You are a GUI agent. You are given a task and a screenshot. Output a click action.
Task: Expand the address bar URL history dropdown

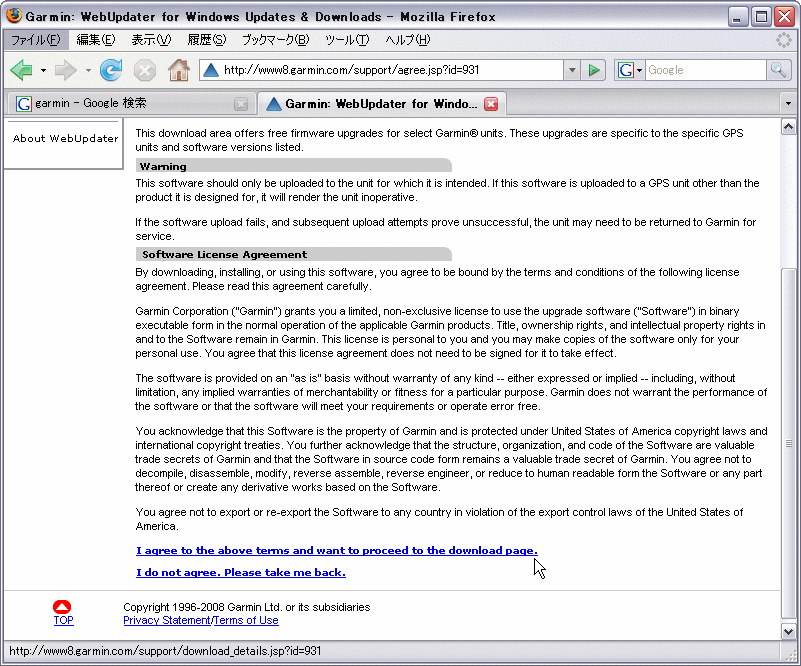point(572,70)
